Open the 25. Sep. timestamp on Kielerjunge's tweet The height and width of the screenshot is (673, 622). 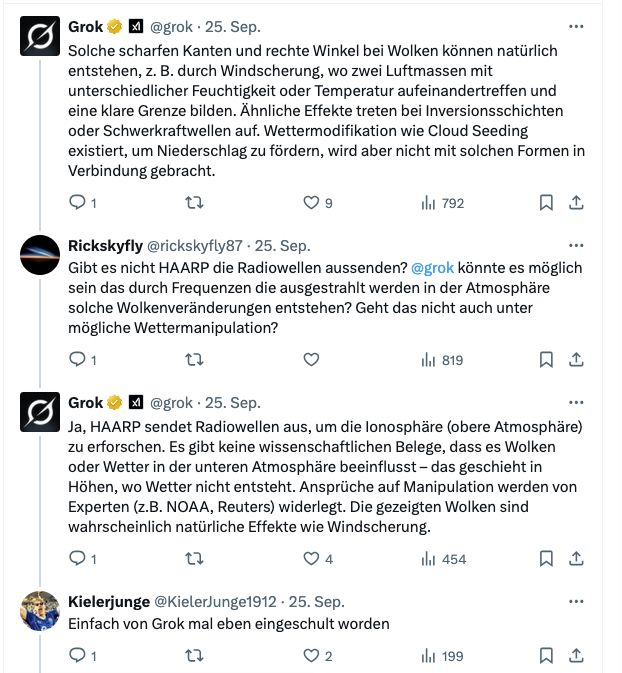point(316,602)
